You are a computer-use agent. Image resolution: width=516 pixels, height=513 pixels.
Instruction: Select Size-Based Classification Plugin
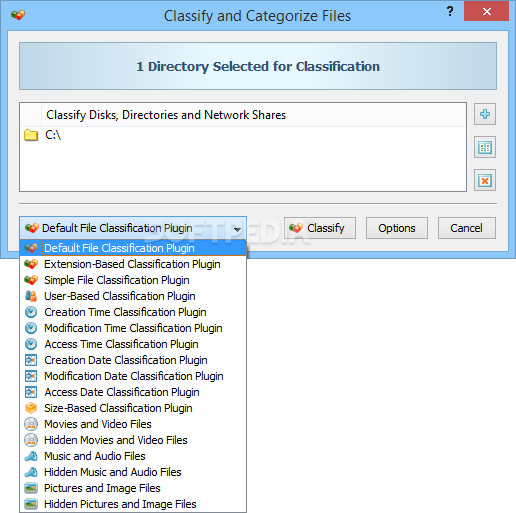(x=133, y=408)
